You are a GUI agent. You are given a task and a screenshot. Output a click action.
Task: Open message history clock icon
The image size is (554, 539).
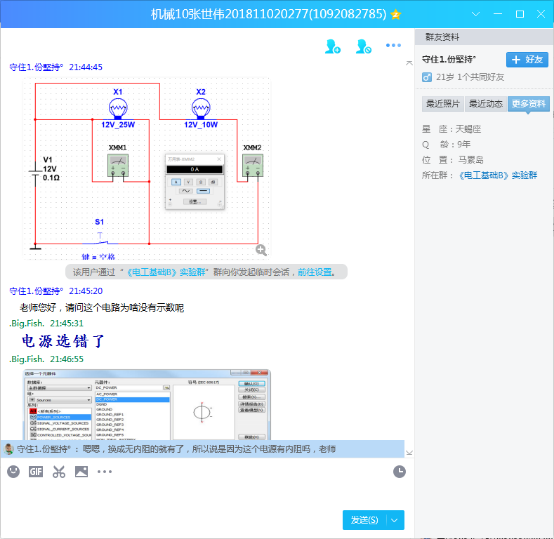399,472
